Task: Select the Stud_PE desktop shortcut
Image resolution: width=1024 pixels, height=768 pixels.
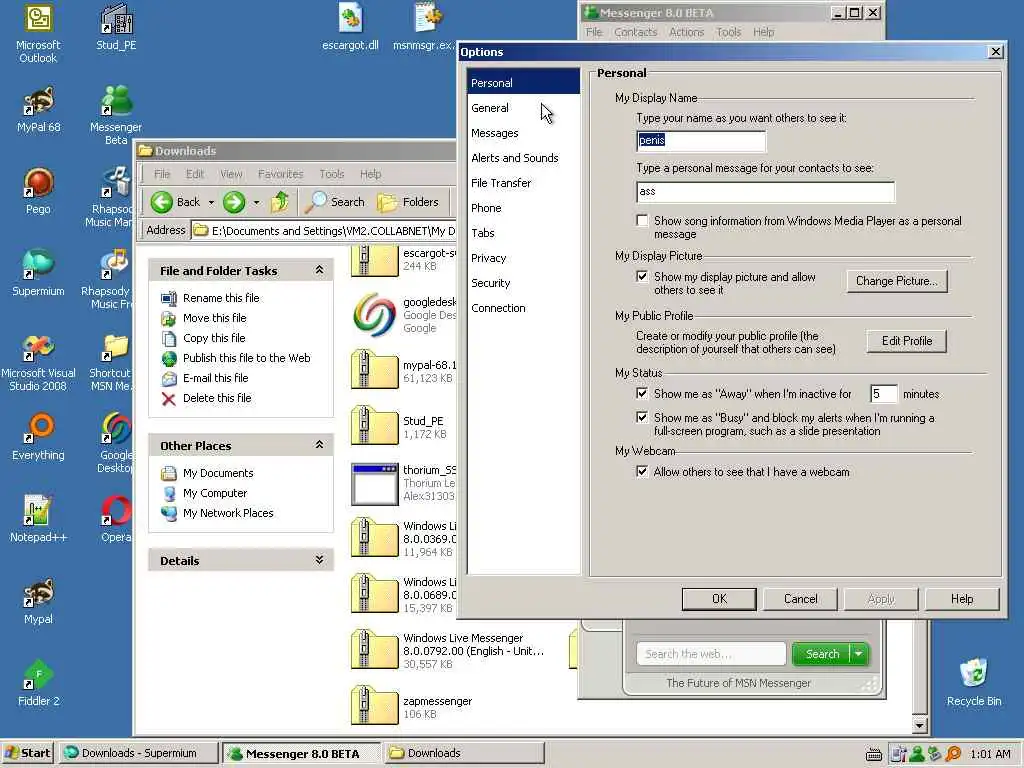Action: 116,27
